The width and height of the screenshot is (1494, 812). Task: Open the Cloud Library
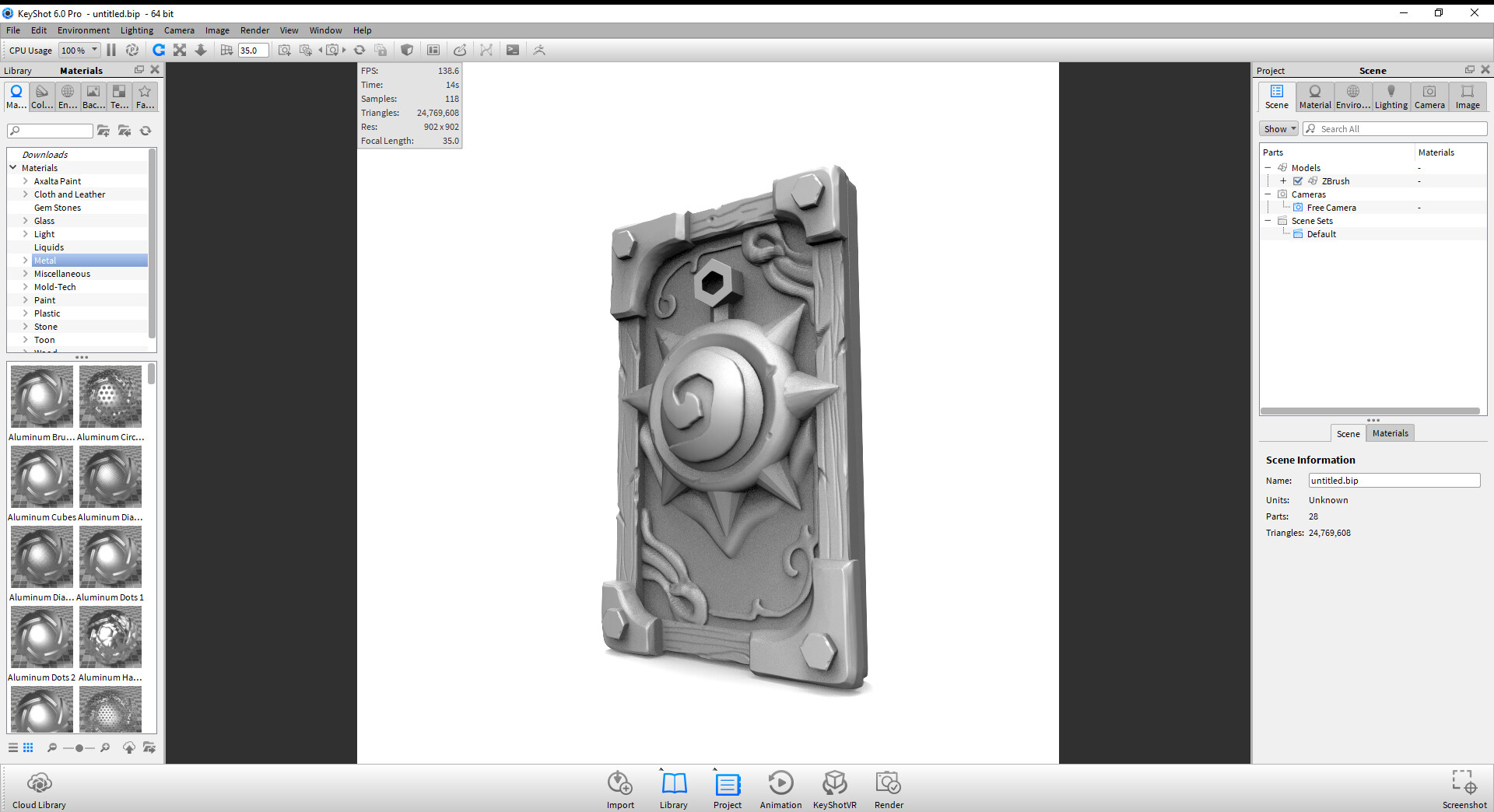(x=39, y=790)
